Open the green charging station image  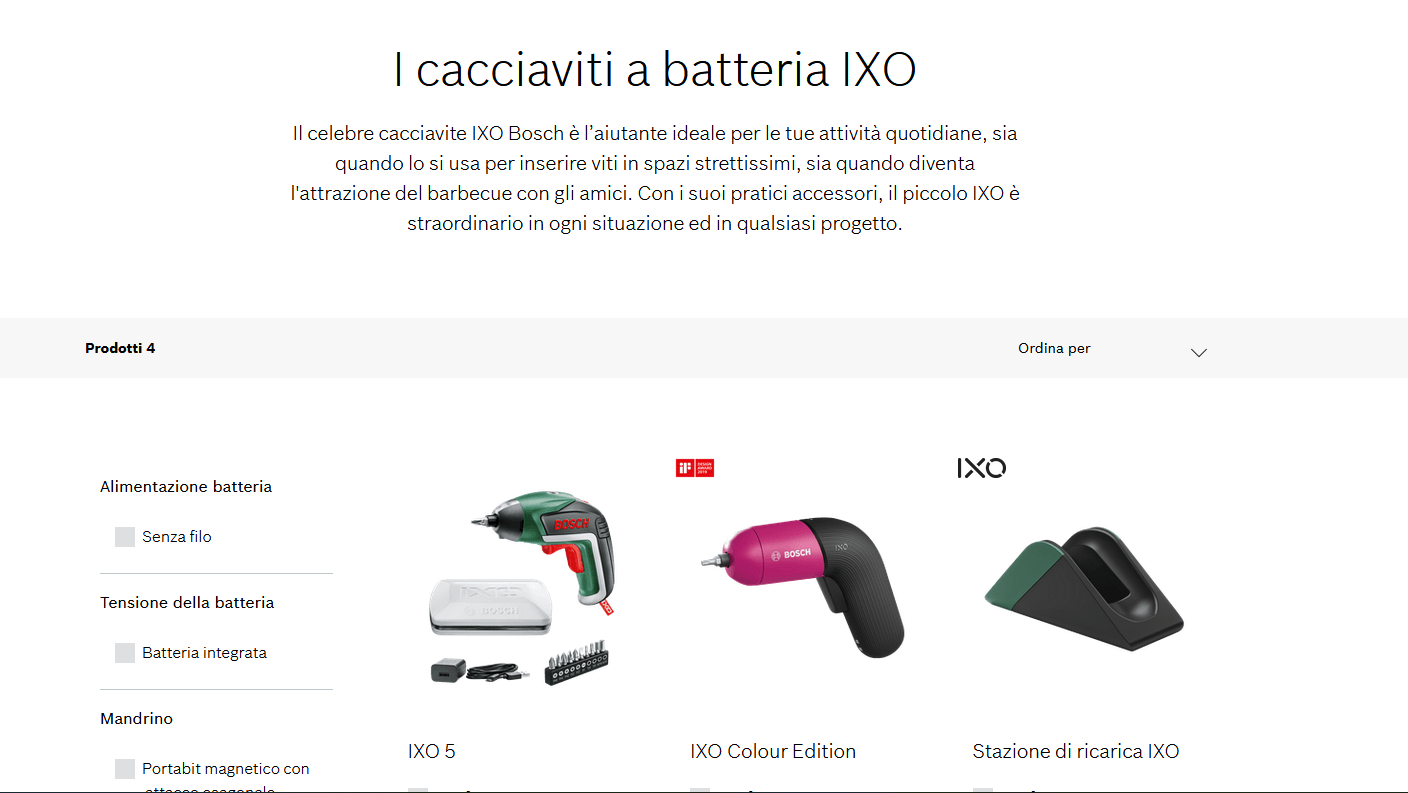1084,590
